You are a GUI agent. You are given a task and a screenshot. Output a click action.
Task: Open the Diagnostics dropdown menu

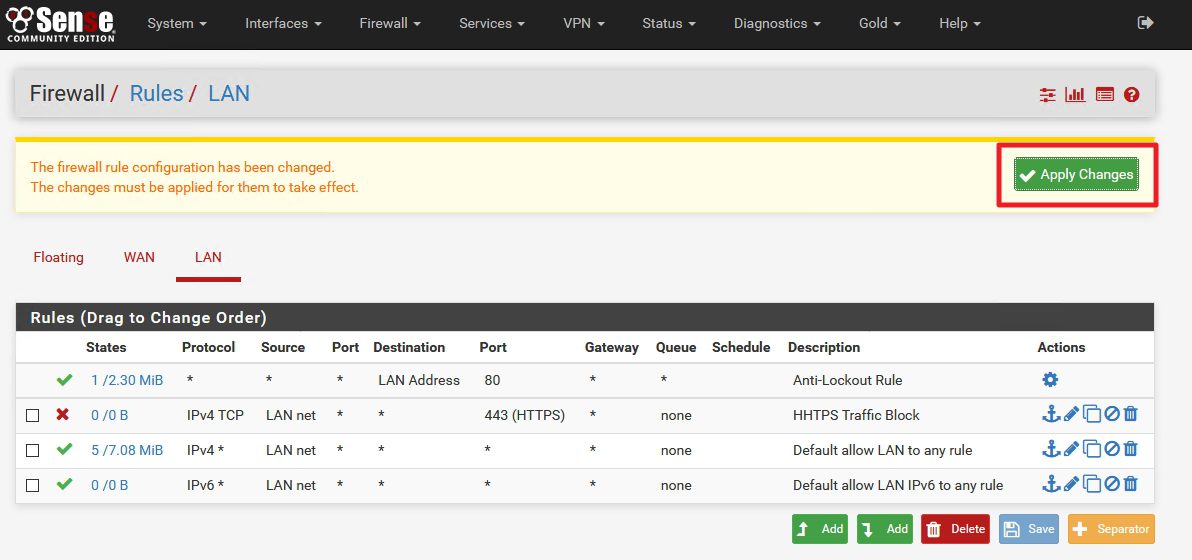(776, 23)
